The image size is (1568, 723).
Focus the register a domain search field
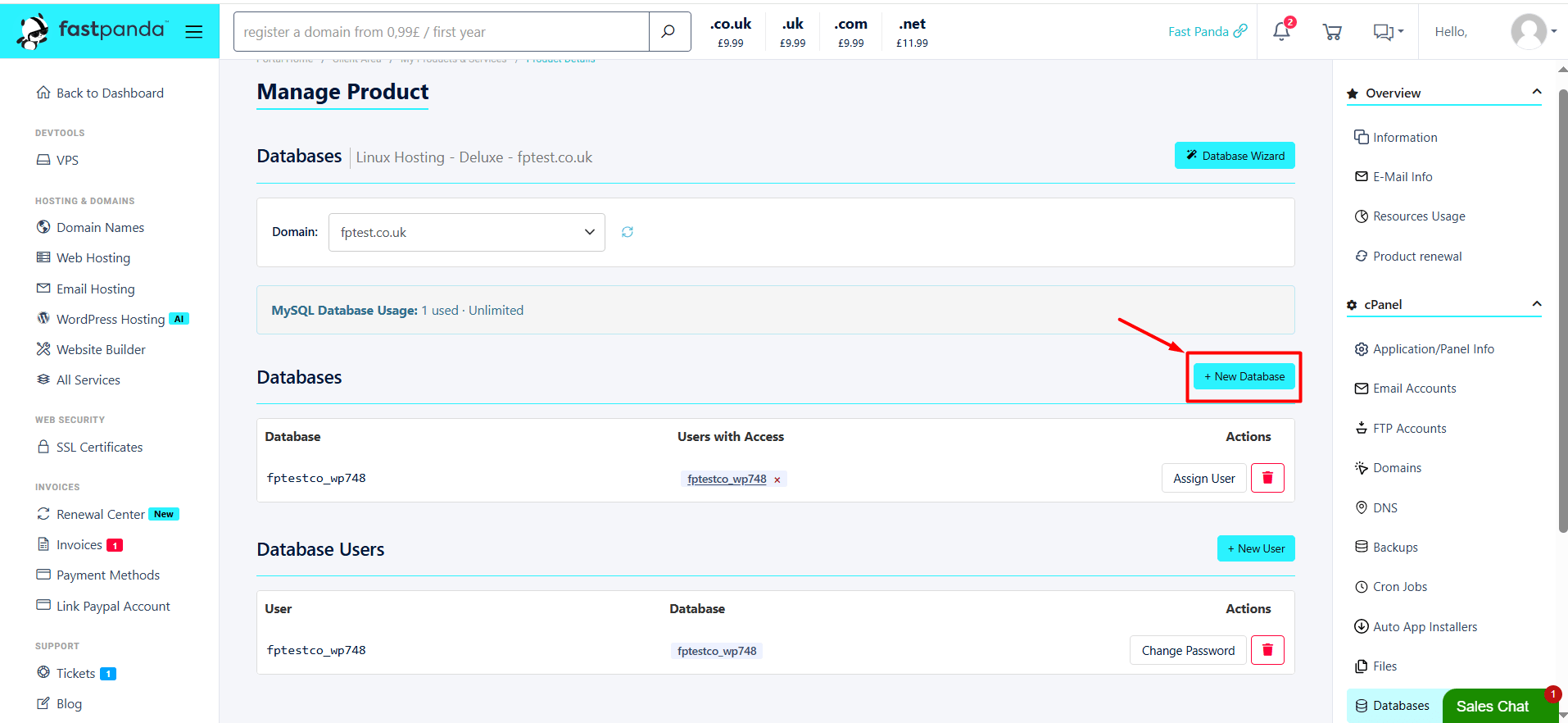pos(442,32)
